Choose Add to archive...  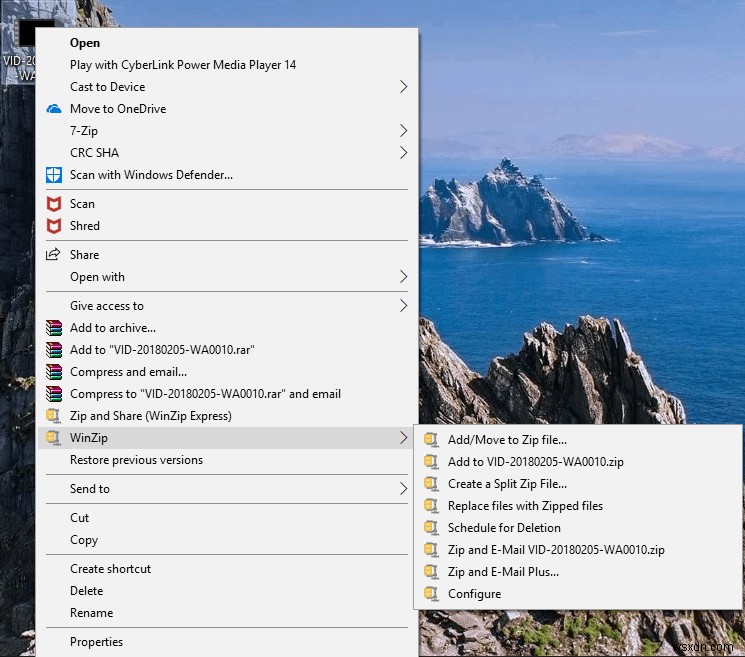click(227, 328)
